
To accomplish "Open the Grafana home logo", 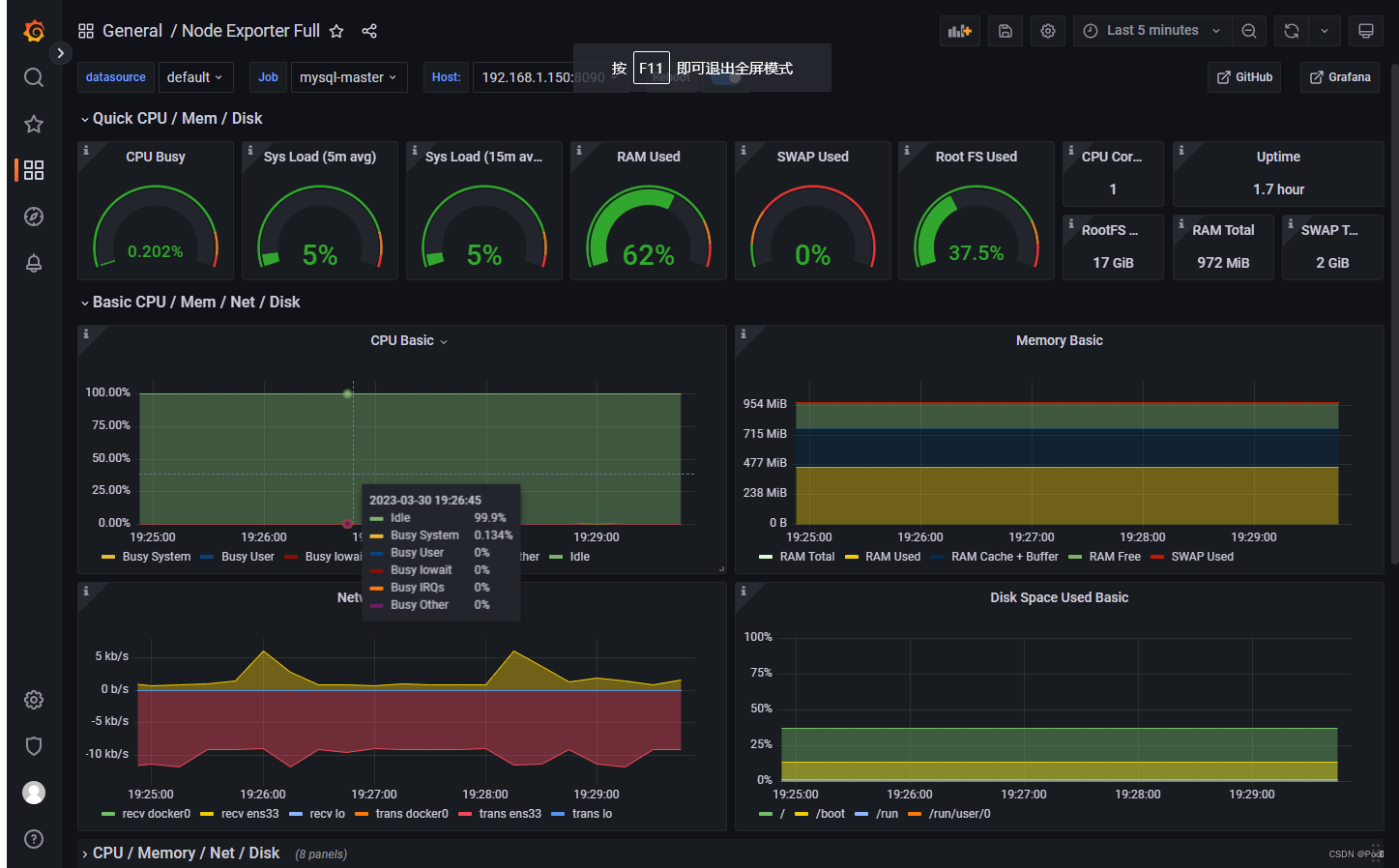I will click(34, 31).
